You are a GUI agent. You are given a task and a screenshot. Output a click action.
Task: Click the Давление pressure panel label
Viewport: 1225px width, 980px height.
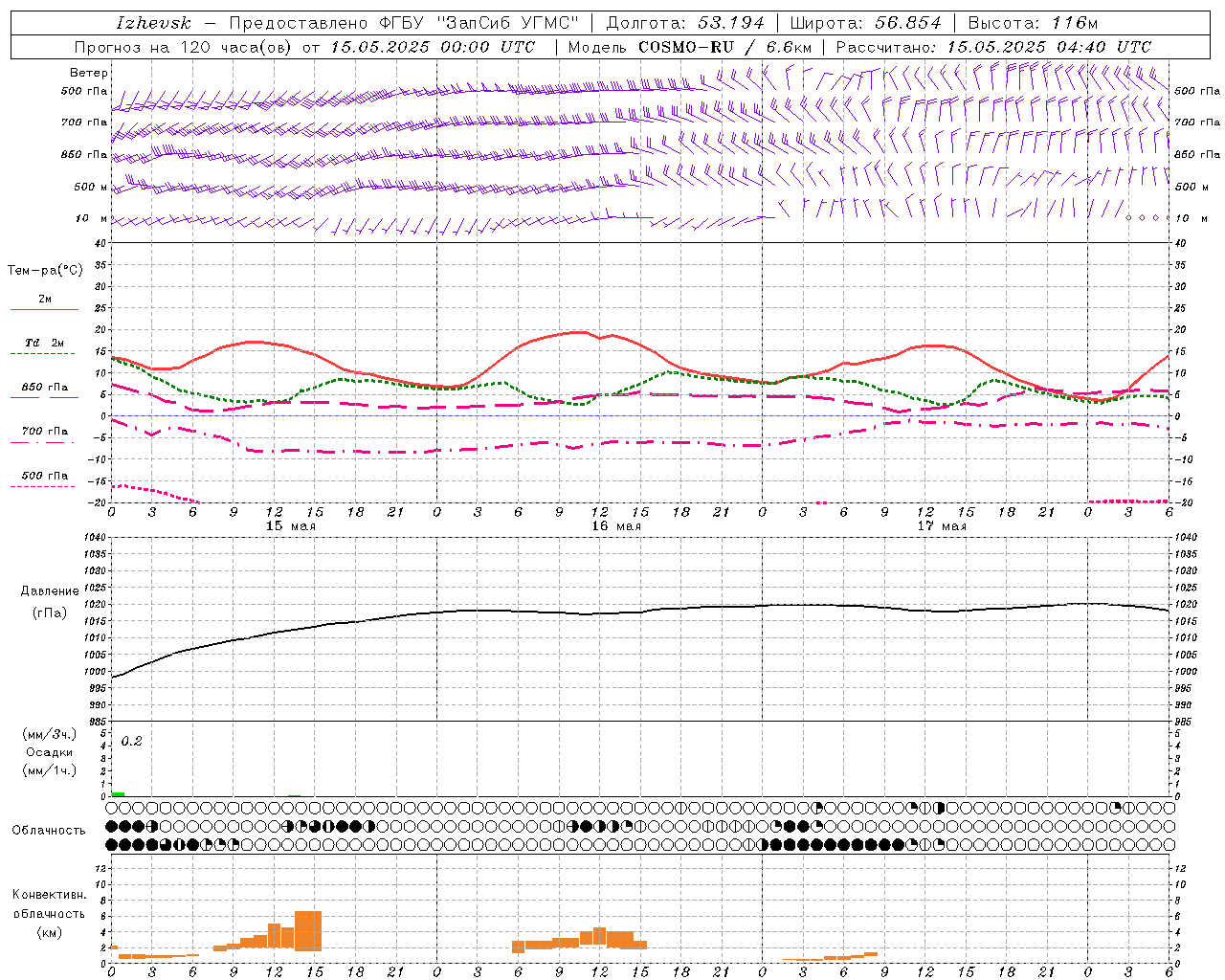tap(50, 590)
